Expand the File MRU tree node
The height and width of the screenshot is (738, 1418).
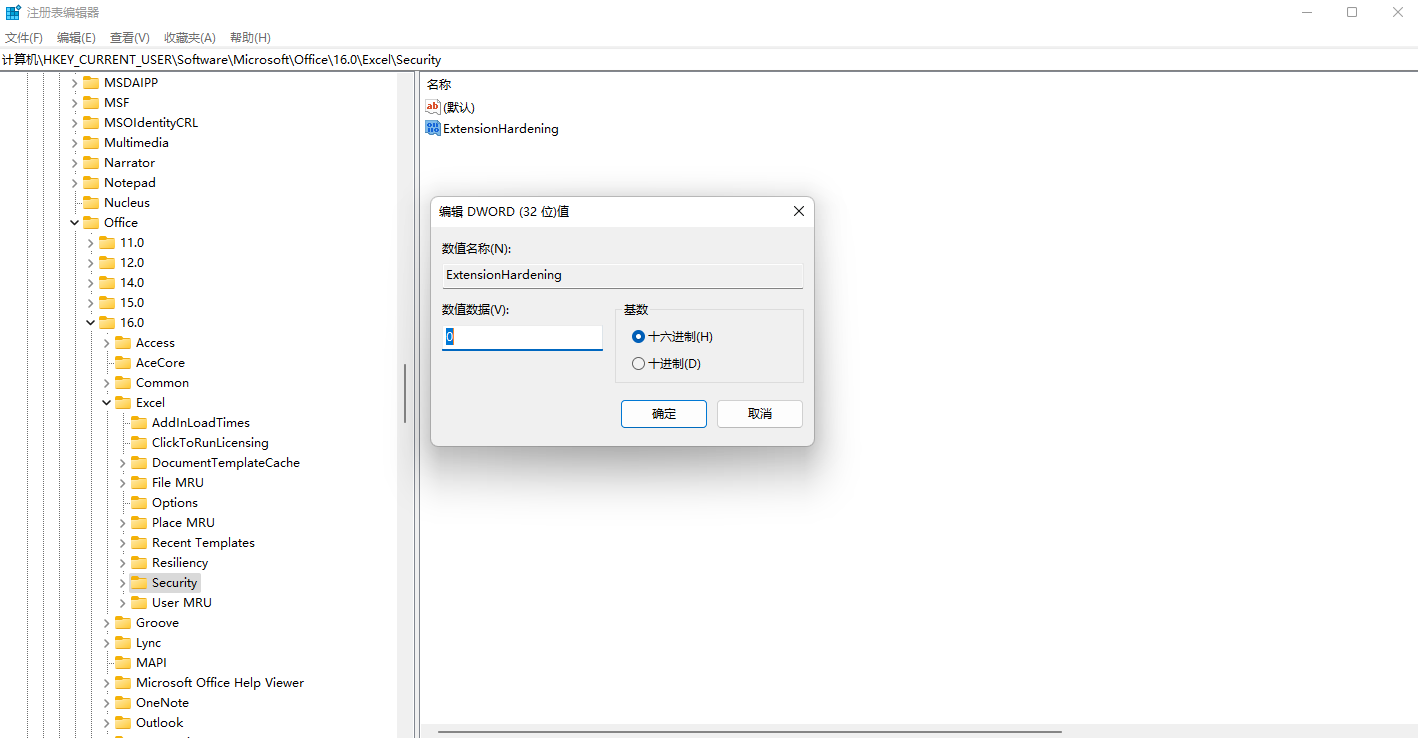coord(122,482)
